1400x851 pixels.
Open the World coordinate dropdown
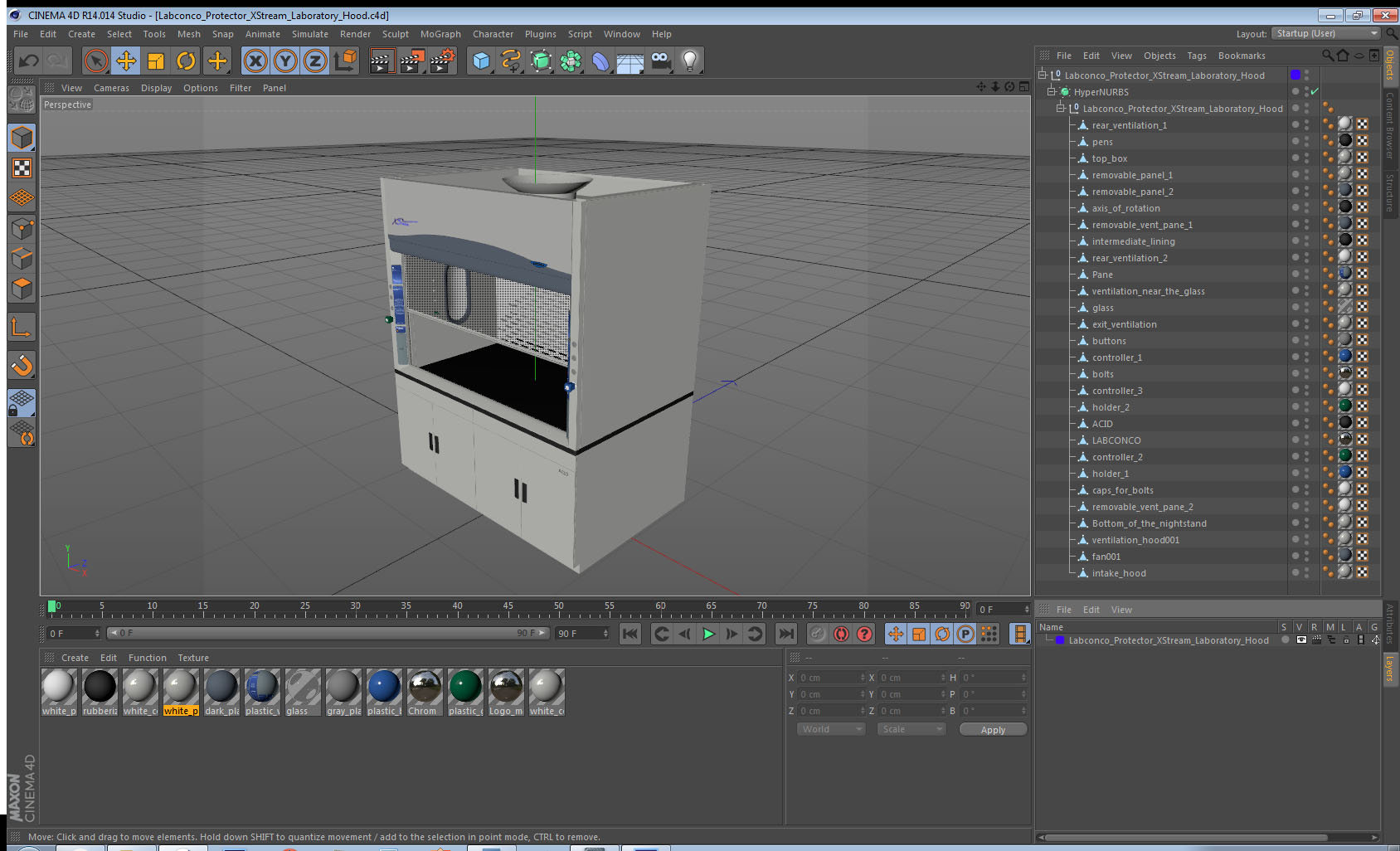coord(830,729)
